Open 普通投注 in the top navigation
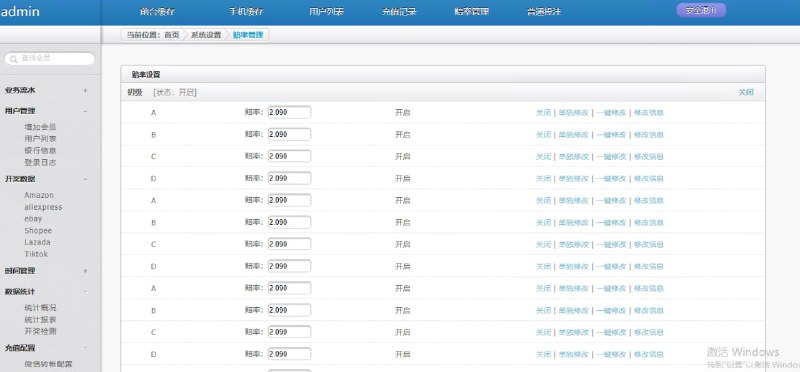Screen dimensions: 800x372 coord(544,12)
